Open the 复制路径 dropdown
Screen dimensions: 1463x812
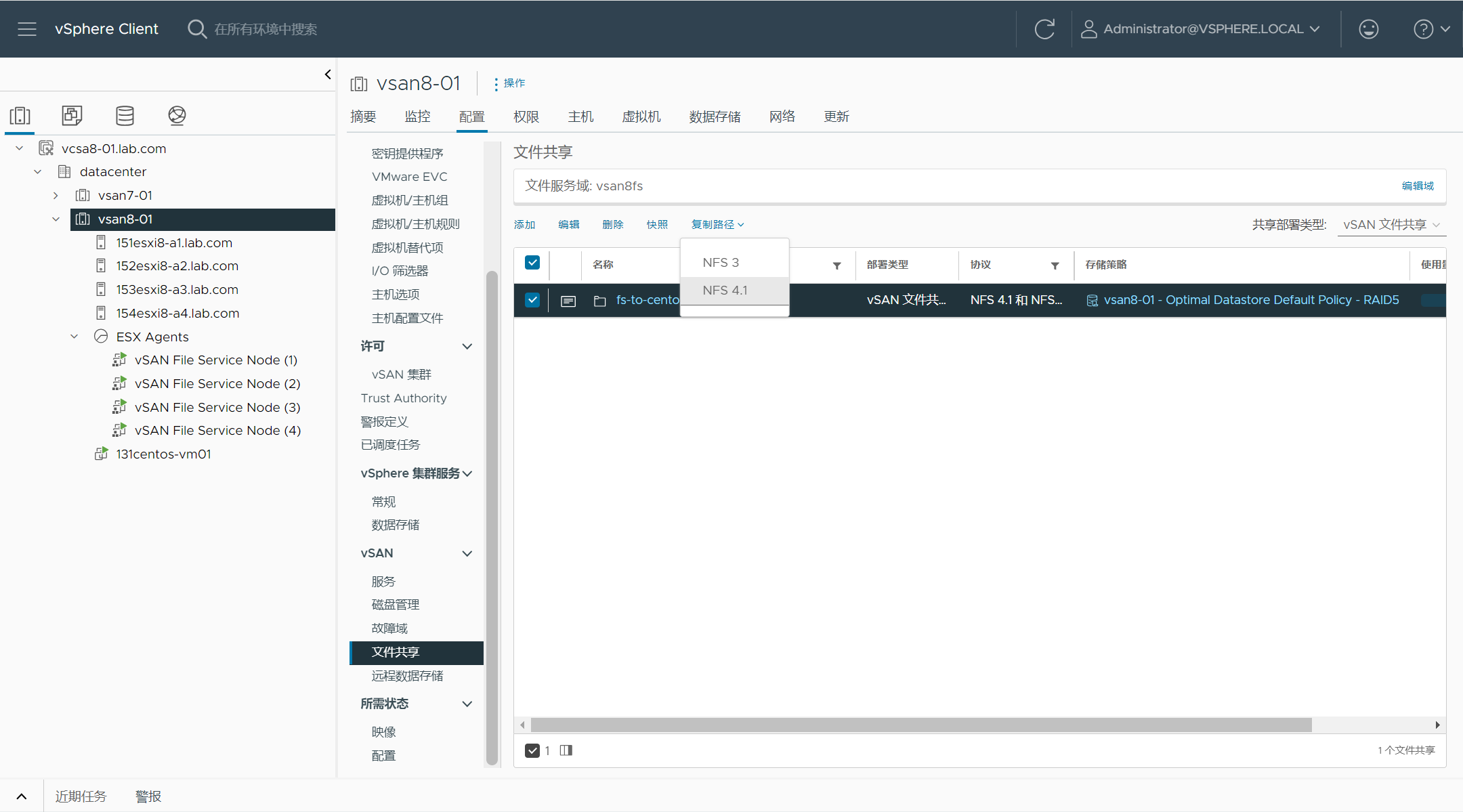coord(717,225)
